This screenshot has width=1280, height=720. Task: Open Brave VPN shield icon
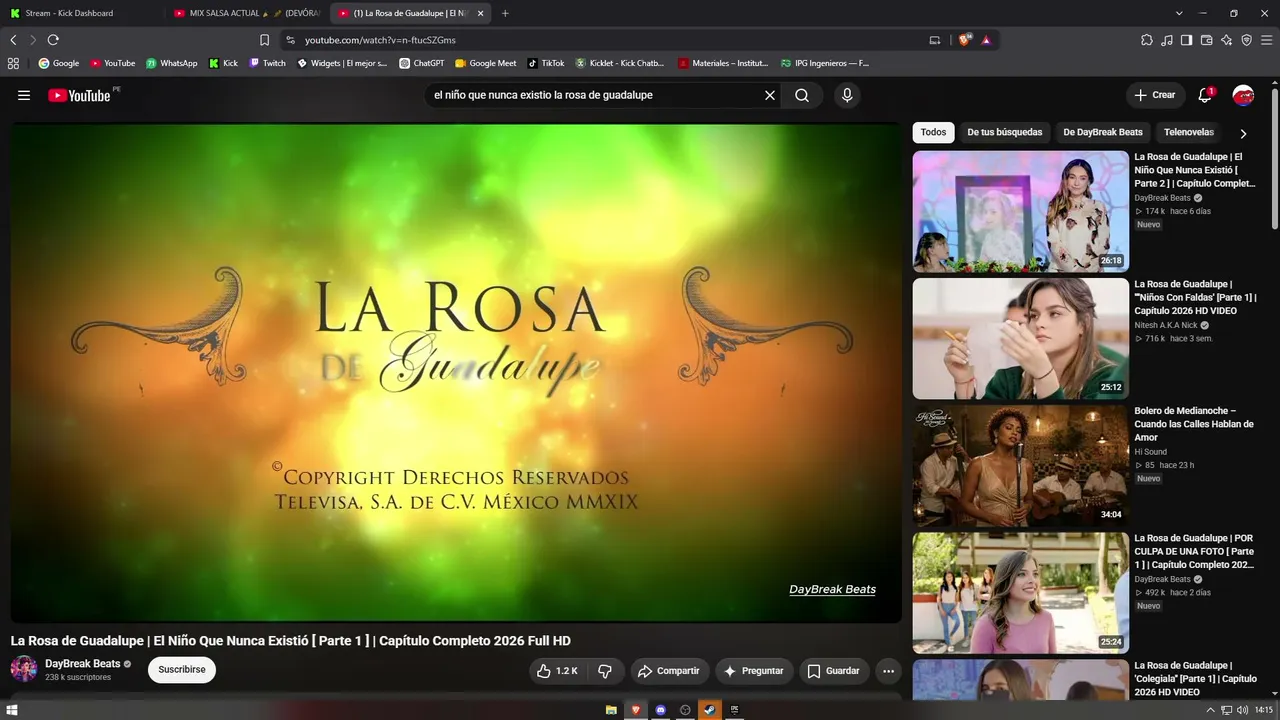(x=1247, y=40)
